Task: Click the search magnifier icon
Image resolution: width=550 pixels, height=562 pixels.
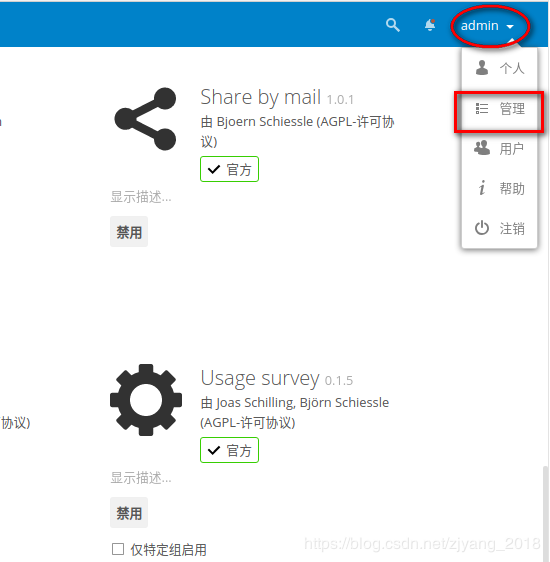Action: (393, 25)
